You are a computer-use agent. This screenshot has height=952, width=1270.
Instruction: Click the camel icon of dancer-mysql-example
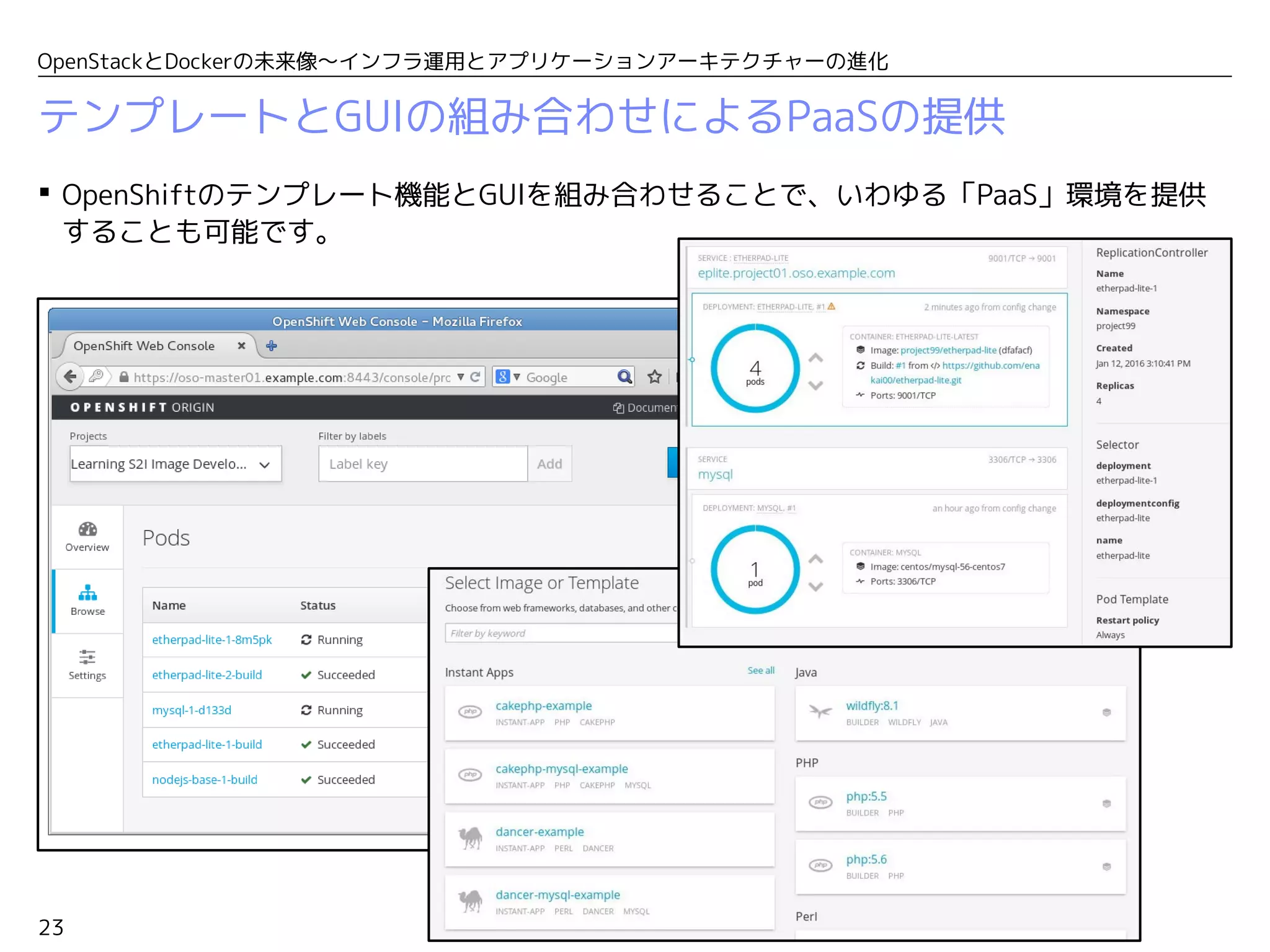click(471, 901)
